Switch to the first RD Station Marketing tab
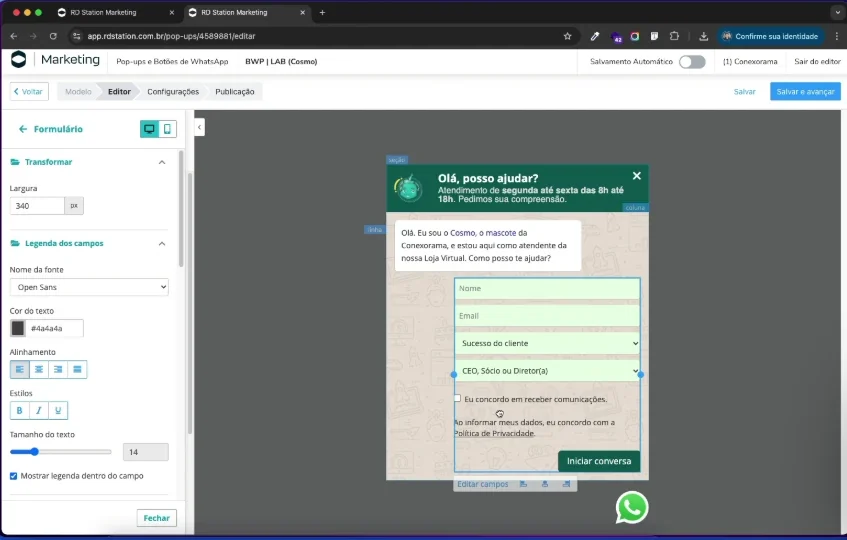The height and width of the screenshot is (540, 847). [103, 12]
